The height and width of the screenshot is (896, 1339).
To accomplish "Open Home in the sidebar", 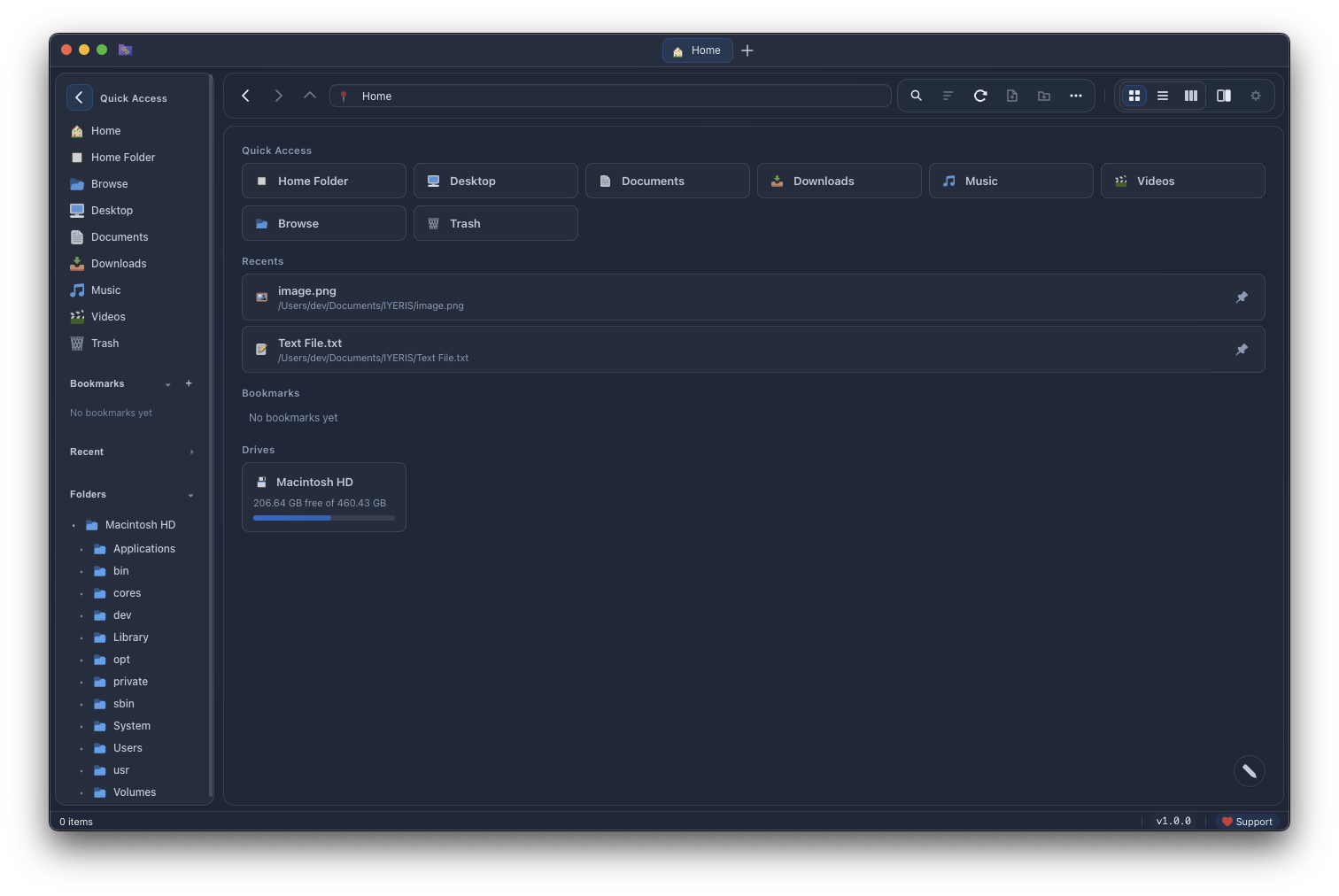I will coord(133,131).
